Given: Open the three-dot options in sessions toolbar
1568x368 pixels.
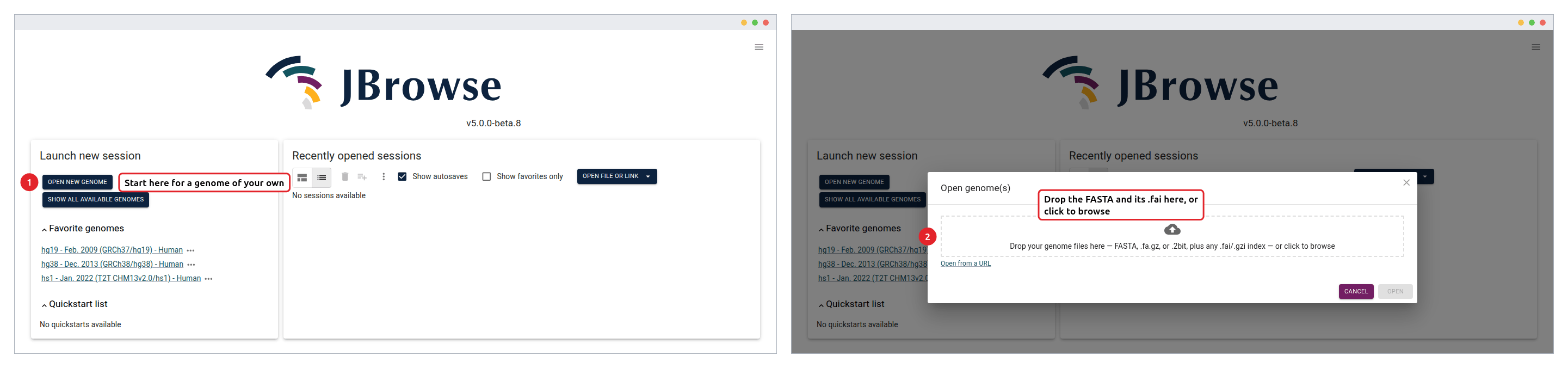Looking at the screenshot, I should click(383, 177).
